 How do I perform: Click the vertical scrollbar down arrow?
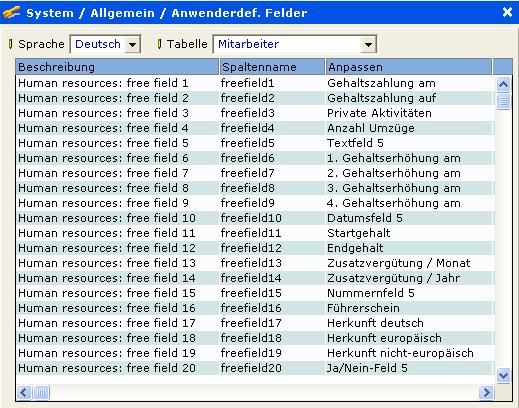503,376
